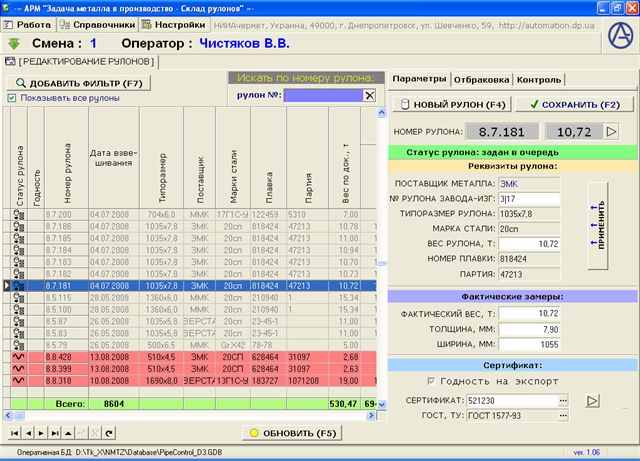This screenshot has height=461, width=640.
Task: Select the РЕДАКТИРОВАНИЕ РУЛОНОВ tab
Action: click(80, 62)
